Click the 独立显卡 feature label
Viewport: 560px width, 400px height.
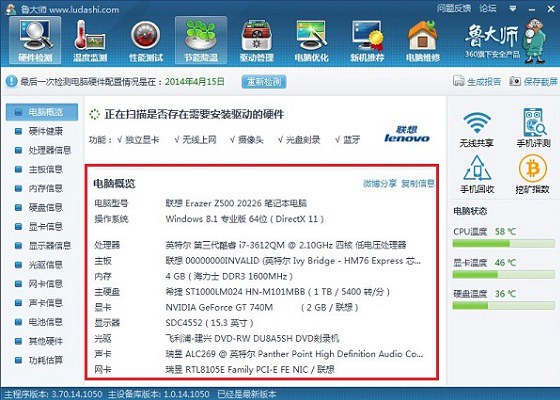click(x=142, y=140)
